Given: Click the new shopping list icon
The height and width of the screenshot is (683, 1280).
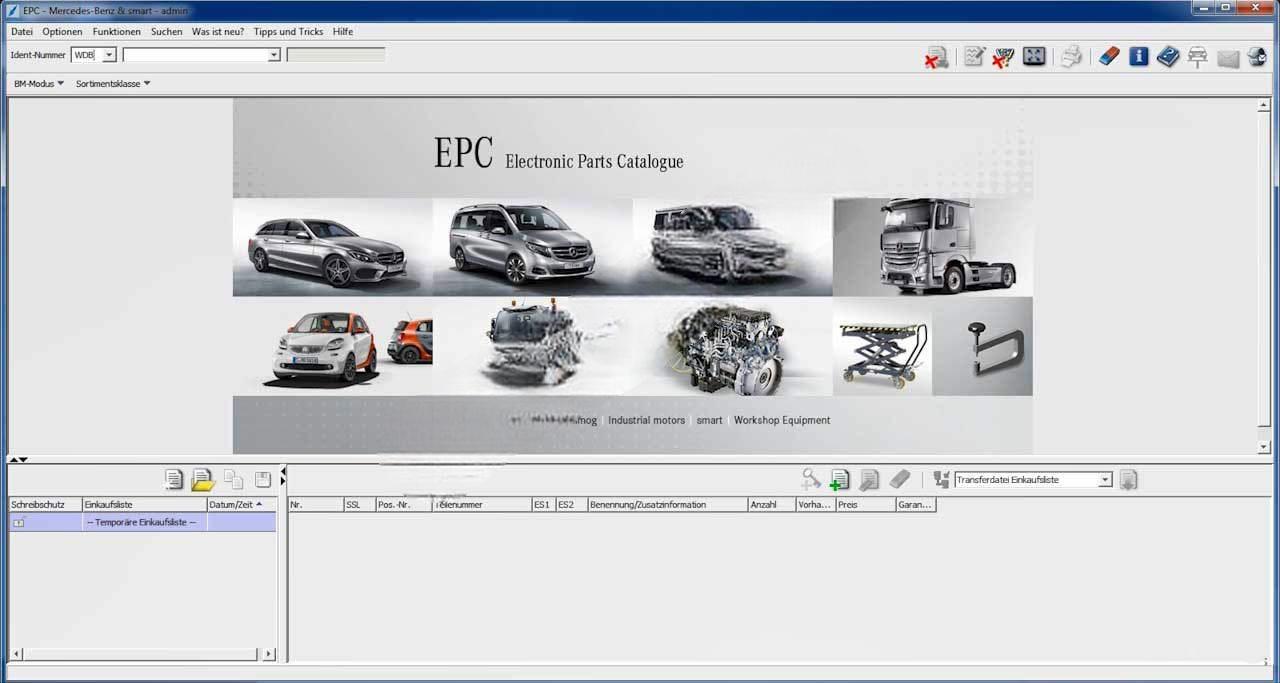Looking at the screenshot, I should (175, 480).
